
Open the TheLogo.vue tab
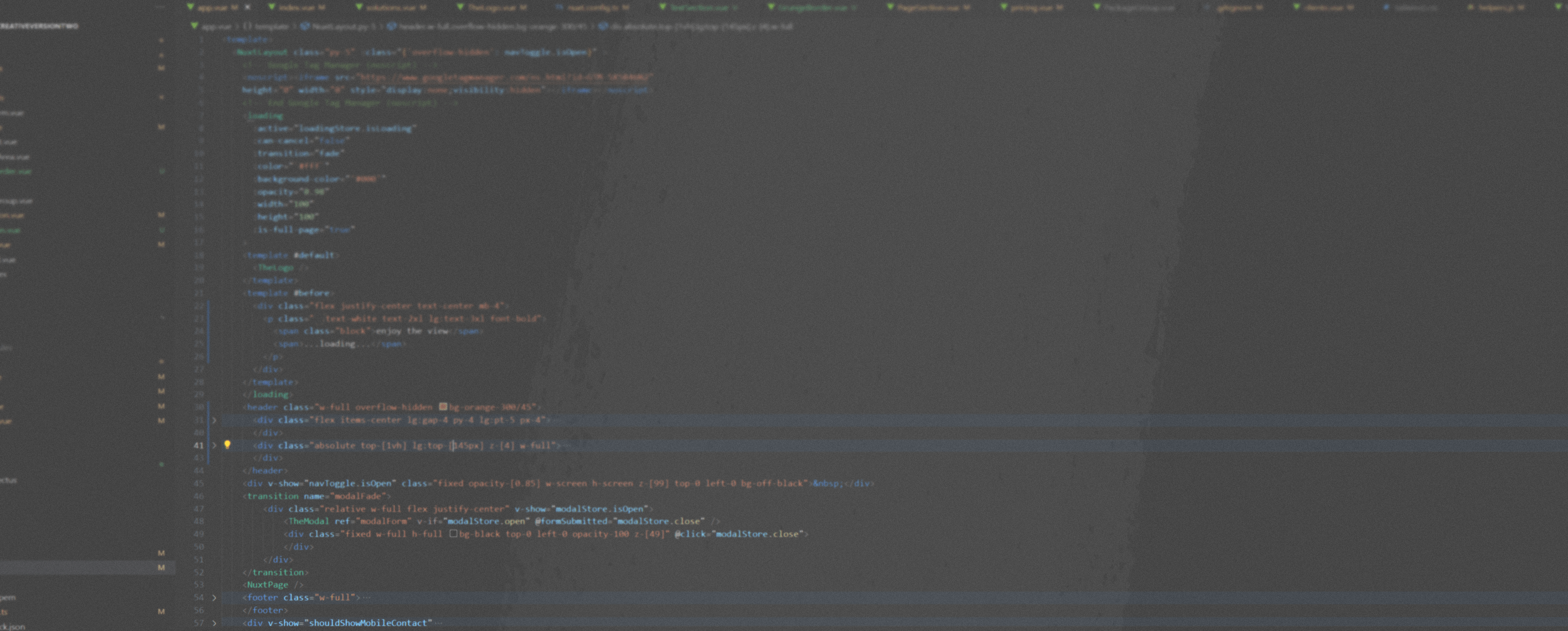click(x=491, y=7)
